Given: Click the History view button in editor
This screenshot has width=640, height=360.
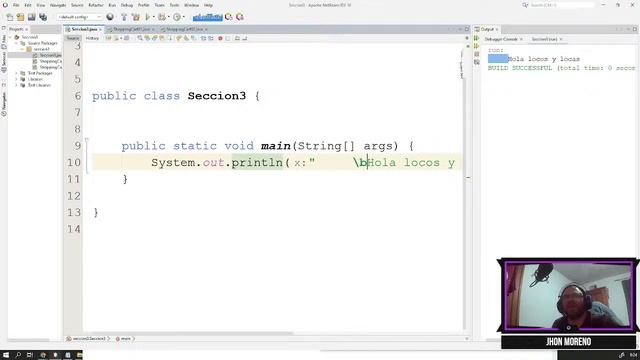Looking at the screenshot, I should point(92,38).
